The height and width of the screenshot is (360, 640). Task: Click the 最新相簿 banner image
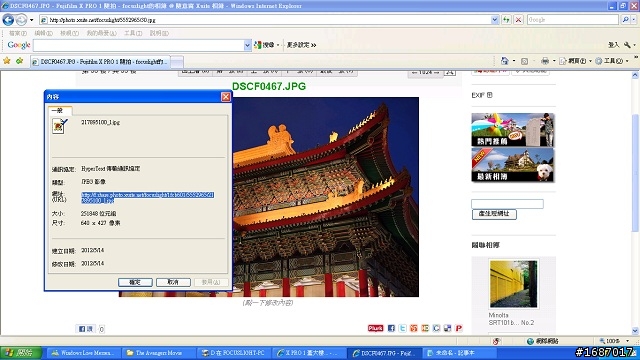tap(513, 165)
